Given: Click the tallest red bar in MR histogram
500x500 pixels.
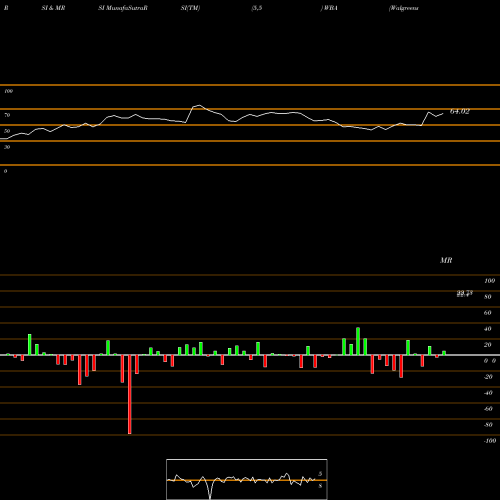Looking at the screenshot, I should 130,394.
